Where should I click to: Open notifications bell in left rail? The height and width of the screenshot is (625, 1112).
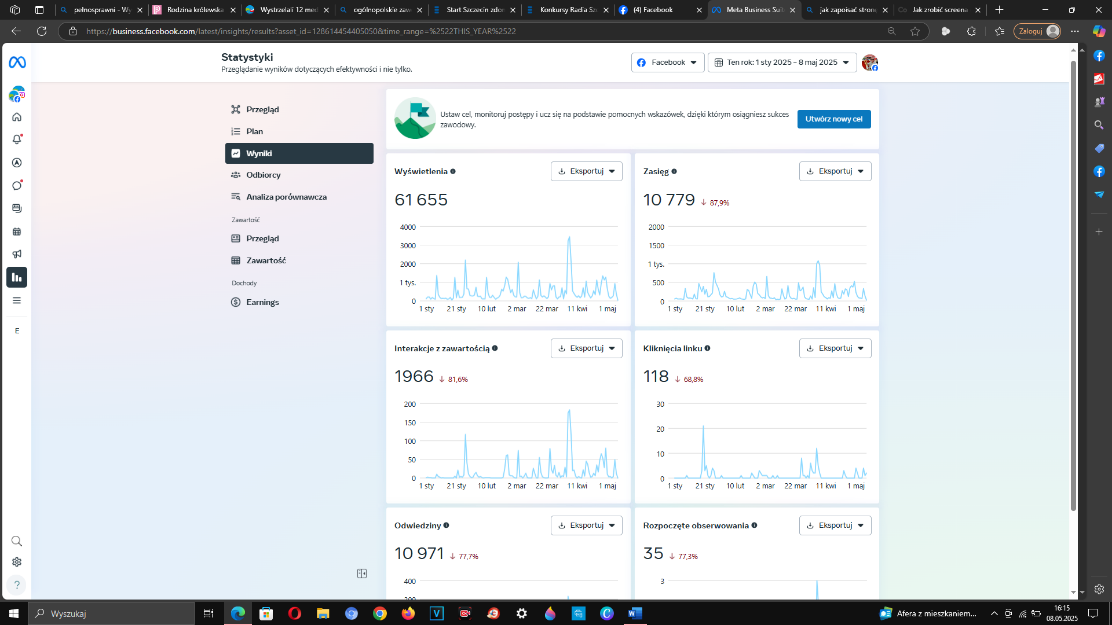17,140
